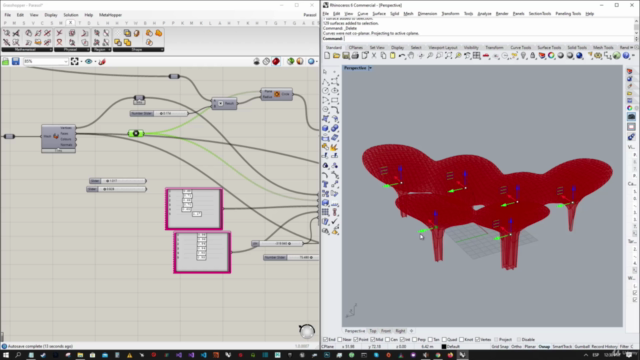Click the red car Named Views icon
The height and width of the screenshot is (360, 640).
pyautogui.click(x=486, y=56)
